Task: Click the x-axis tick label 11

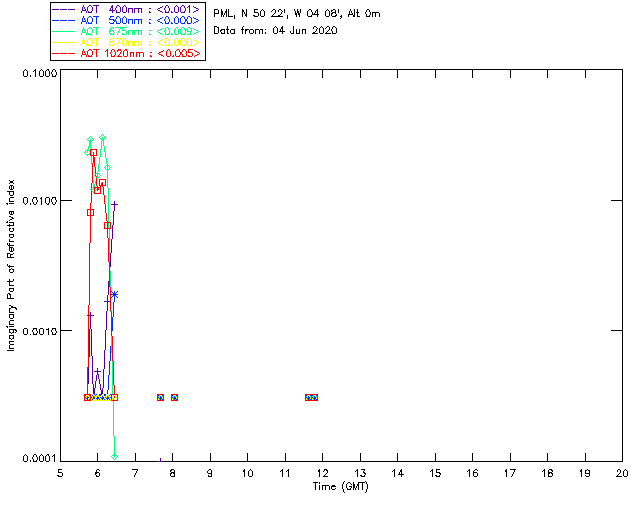Action: click(285, 473)
